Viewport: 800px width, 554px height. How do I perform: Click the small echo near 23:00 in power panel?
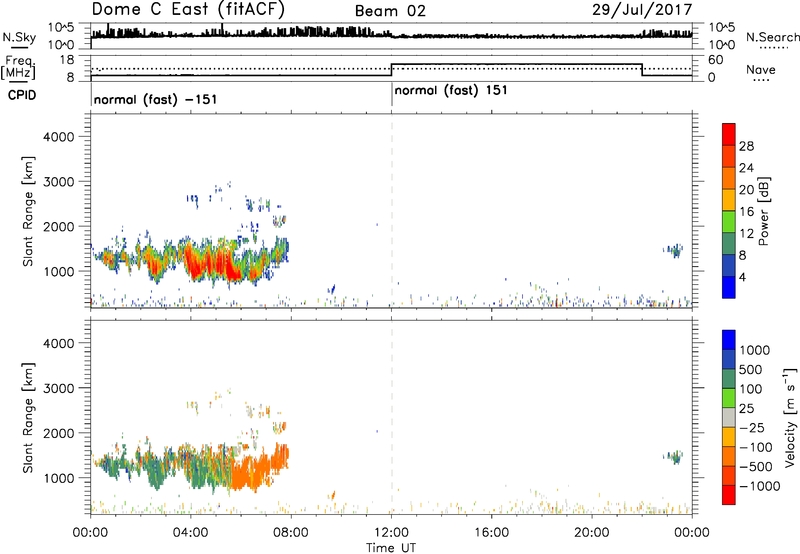coord(674,250)
